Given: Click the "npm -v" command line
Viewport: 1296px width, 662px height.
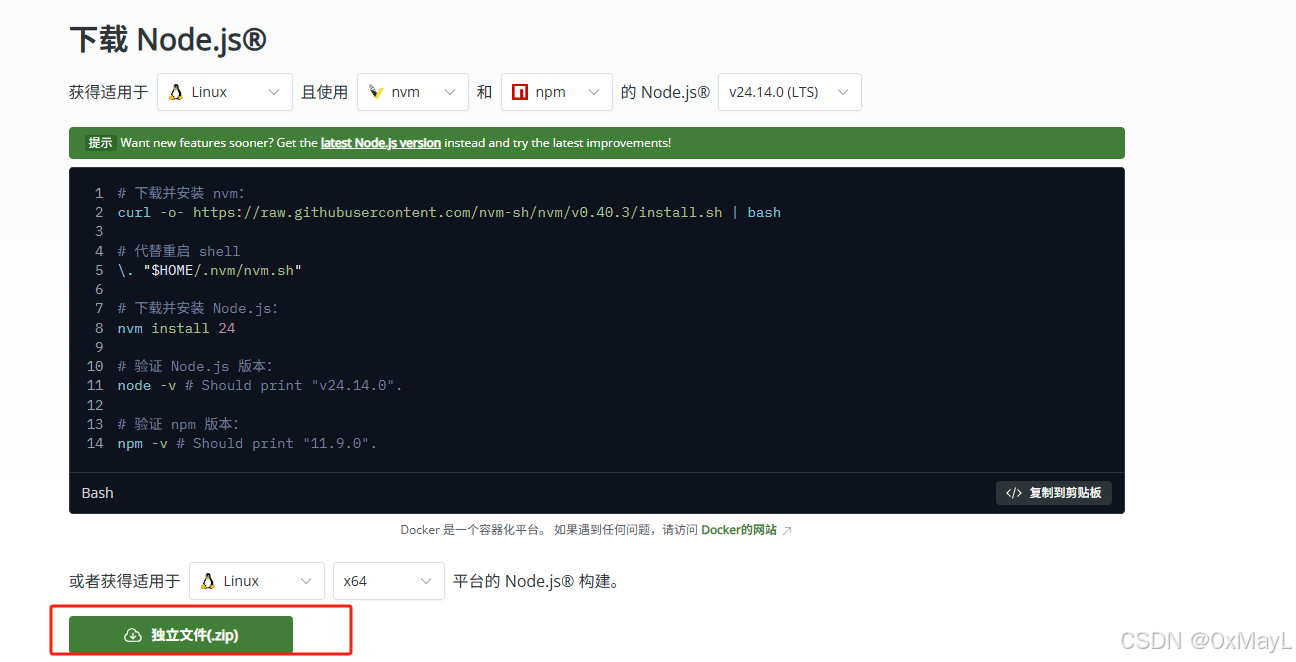Looking at the screenshot, I should 247,443.
